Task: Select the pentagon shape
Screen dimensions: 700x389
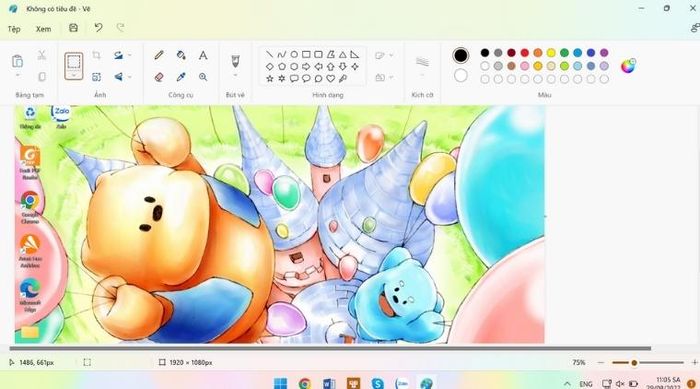Action: coord(282,67)
